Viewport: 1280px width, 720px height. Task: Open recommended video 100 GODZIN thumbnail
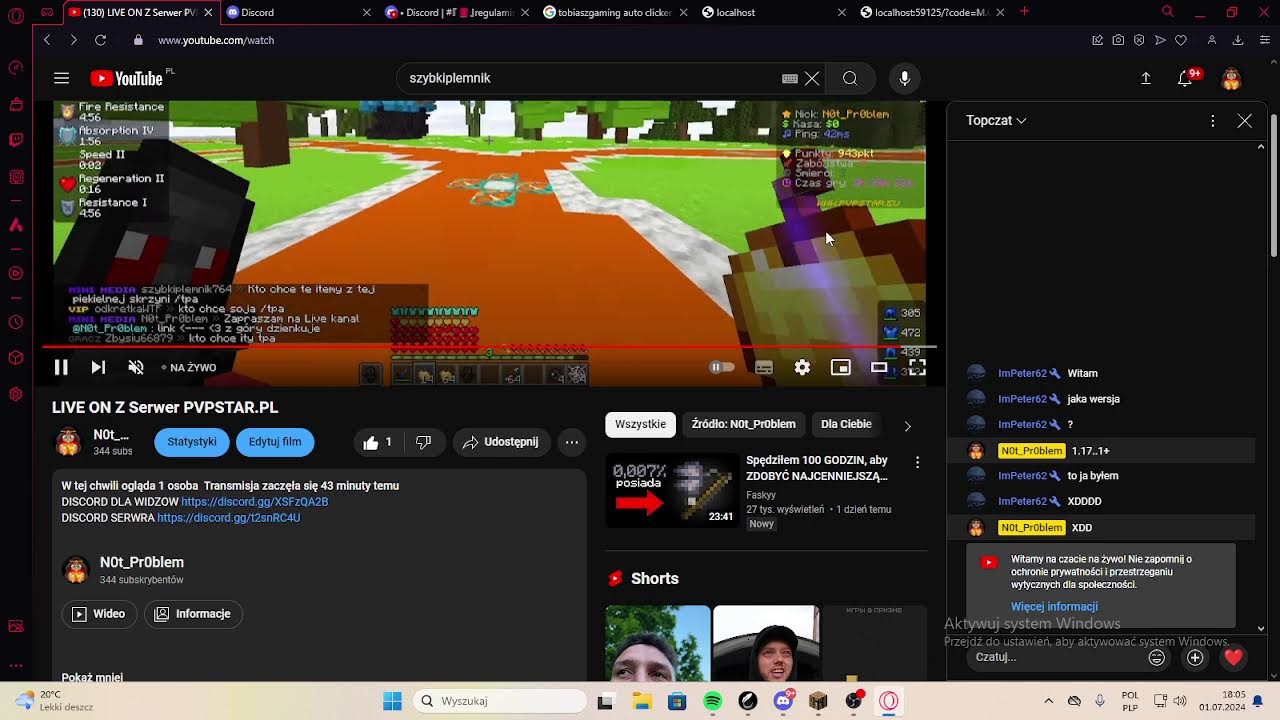pyautogui.click(x=672, y=490)
